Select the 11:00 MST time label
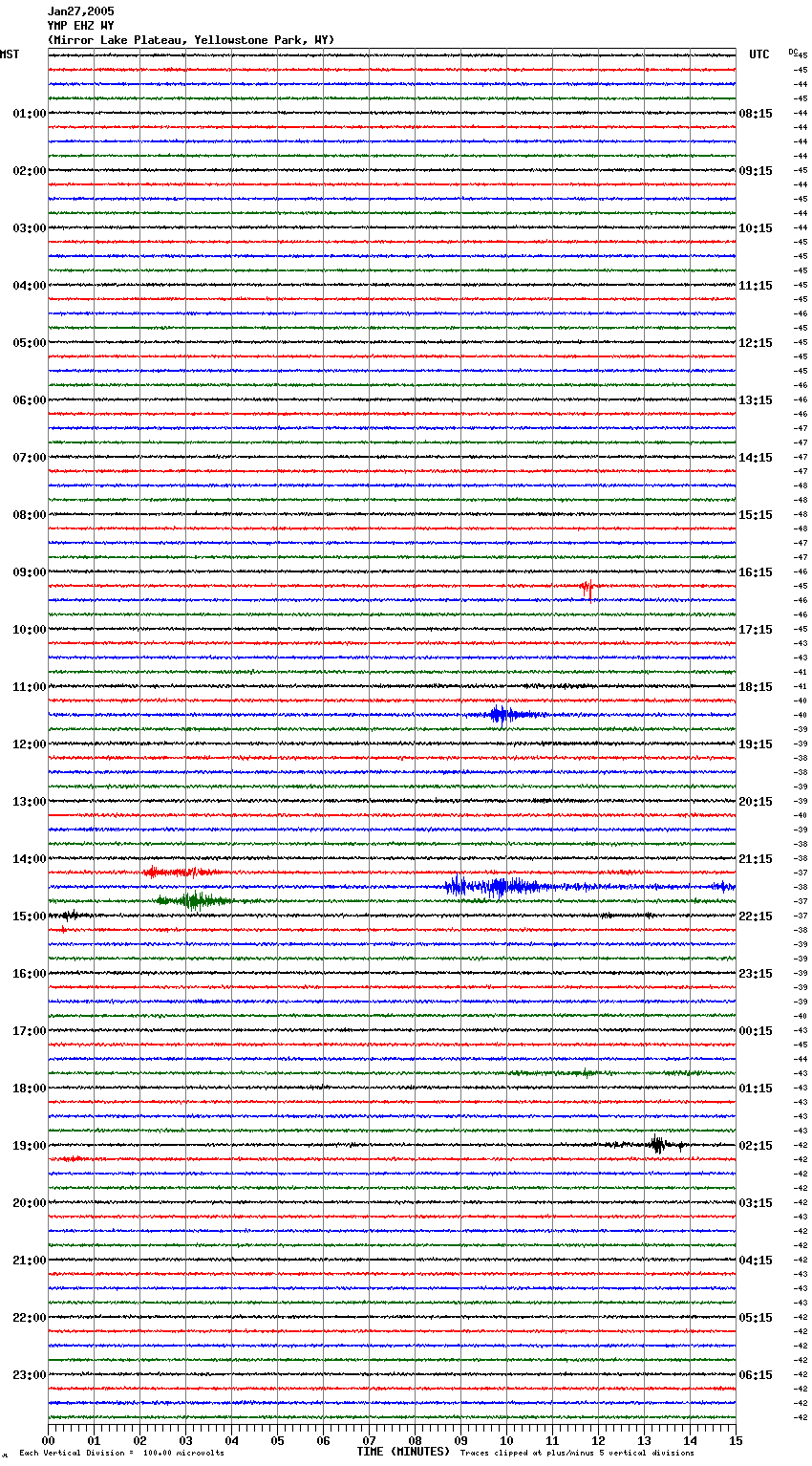This screenshot has width=812, height=1466. (x=30, y=687)
